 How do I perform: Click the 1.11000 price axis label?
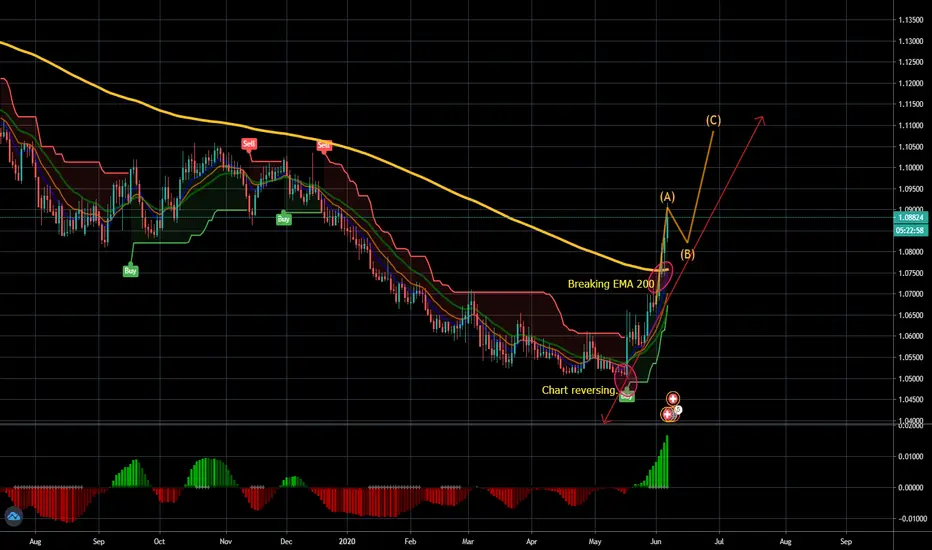tap(911, 125)
